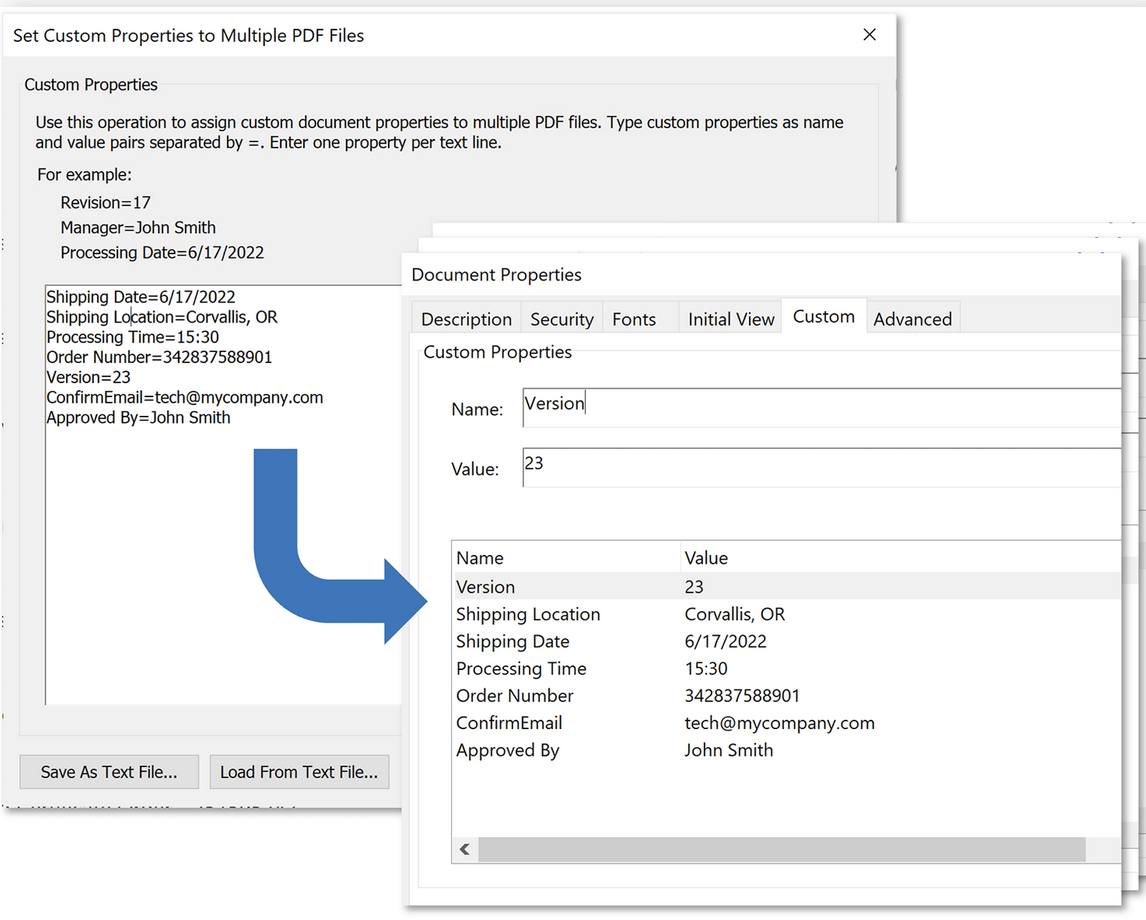Select the Version row in the properties table
The image size is (1146, 920).
pos(786,586)
